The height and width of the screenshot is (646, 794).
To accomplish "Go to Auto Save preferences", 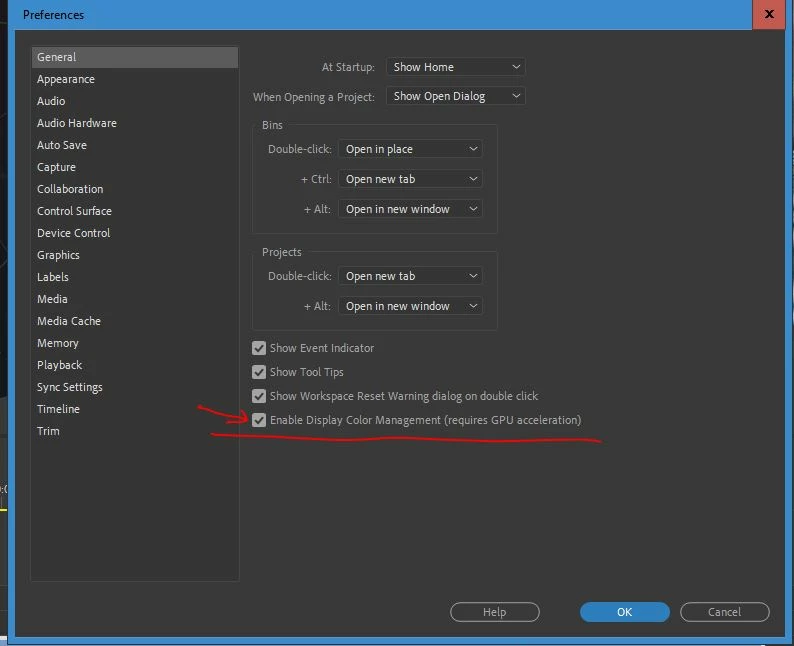I will (x=135, y=145).
